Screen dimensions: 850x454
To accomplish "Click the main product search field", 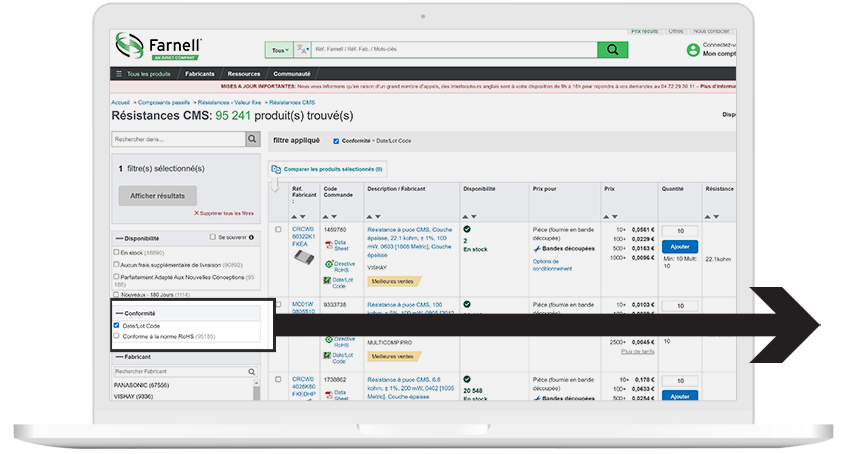I will pos(452,50).
